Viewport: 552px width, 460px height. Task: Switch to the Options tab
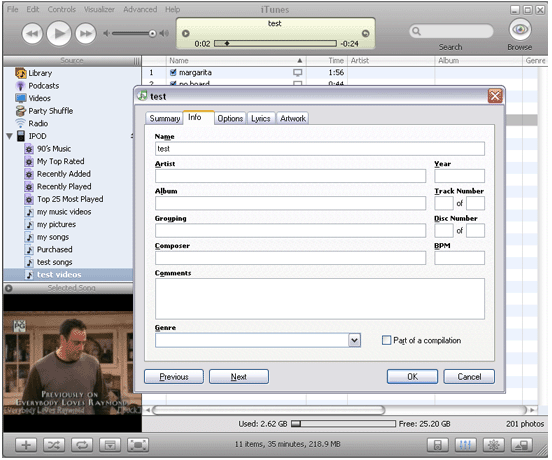click(x=230, y=119)
